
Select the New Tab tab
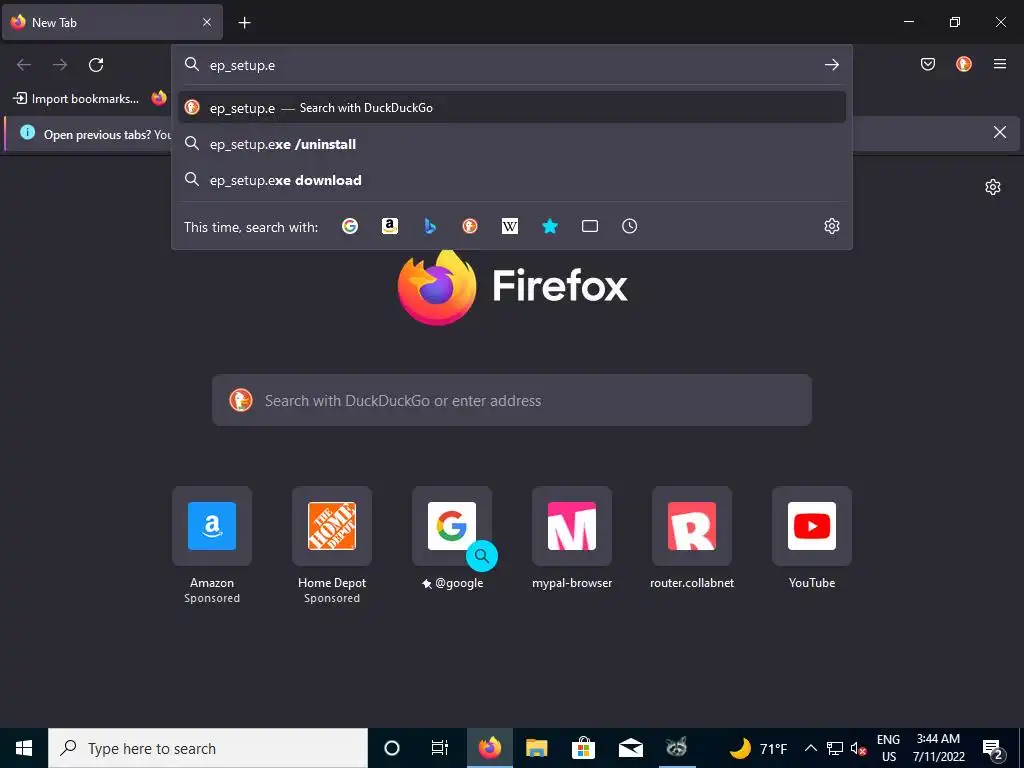(112, 23)
